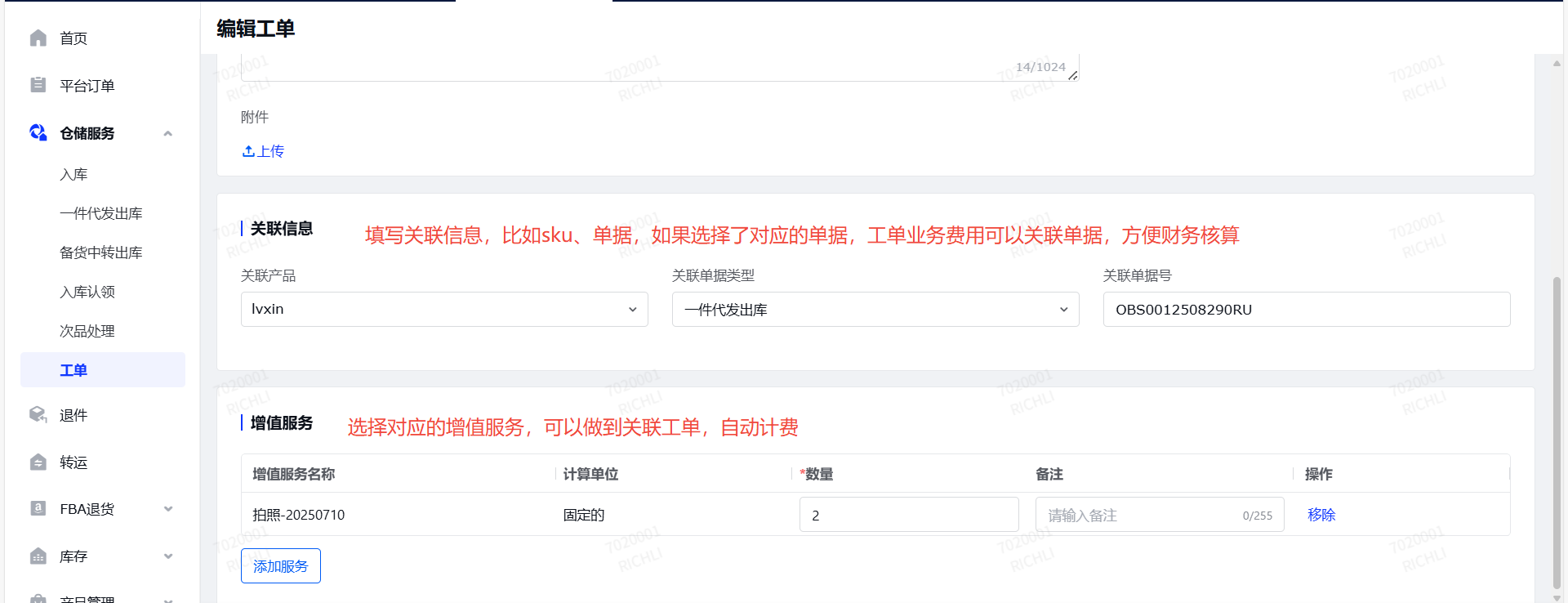Click the 关联信息 section heading
Screen dimensions: 1568x603
click(x=282, y=229)
